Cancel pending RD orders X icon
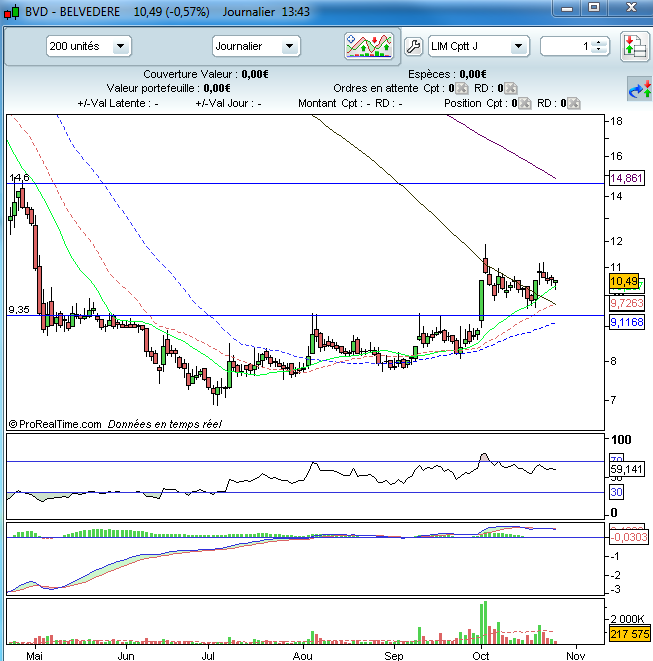 [x=511, y=88]
